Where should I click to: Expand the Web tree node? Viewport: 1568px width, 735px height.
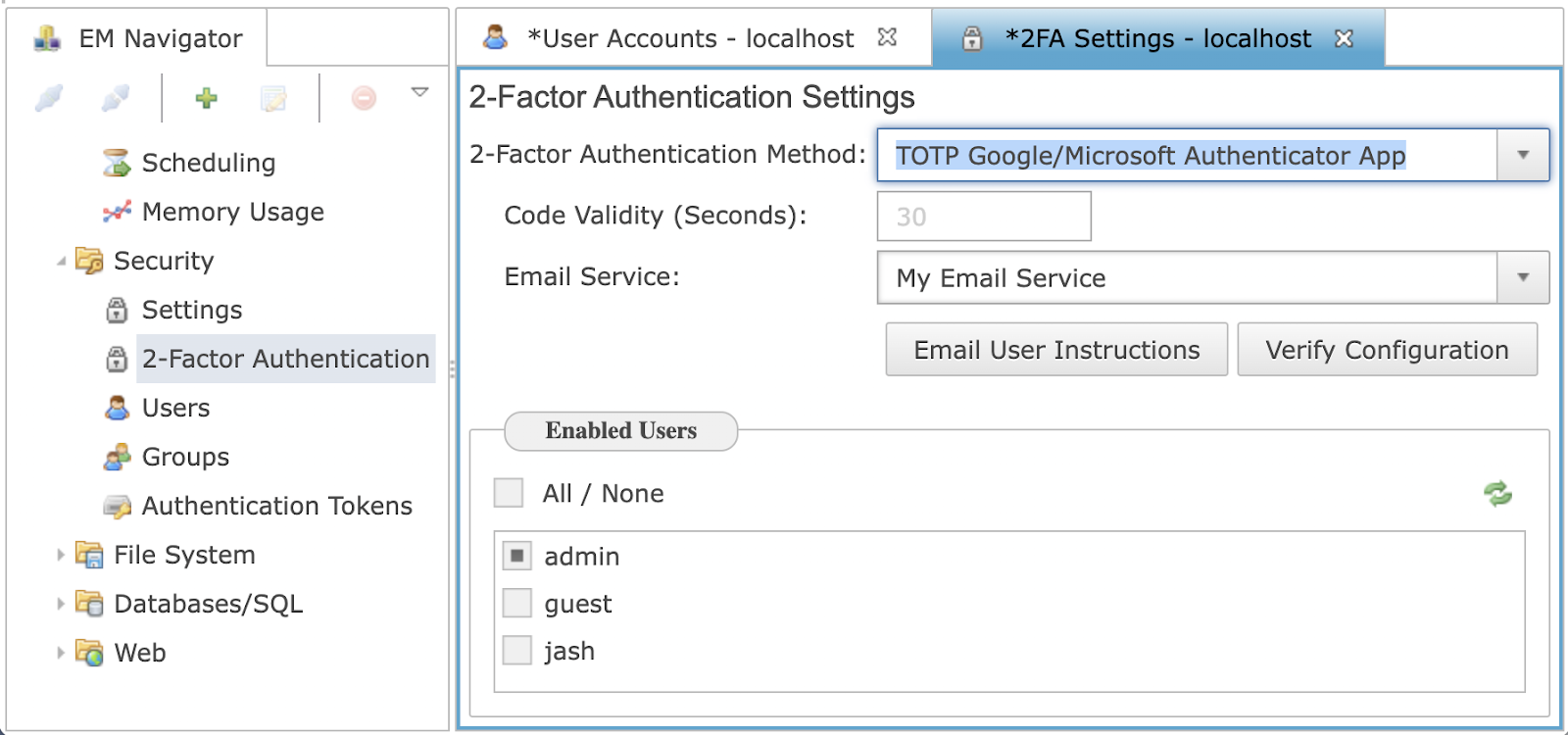[x=61, y=653]
